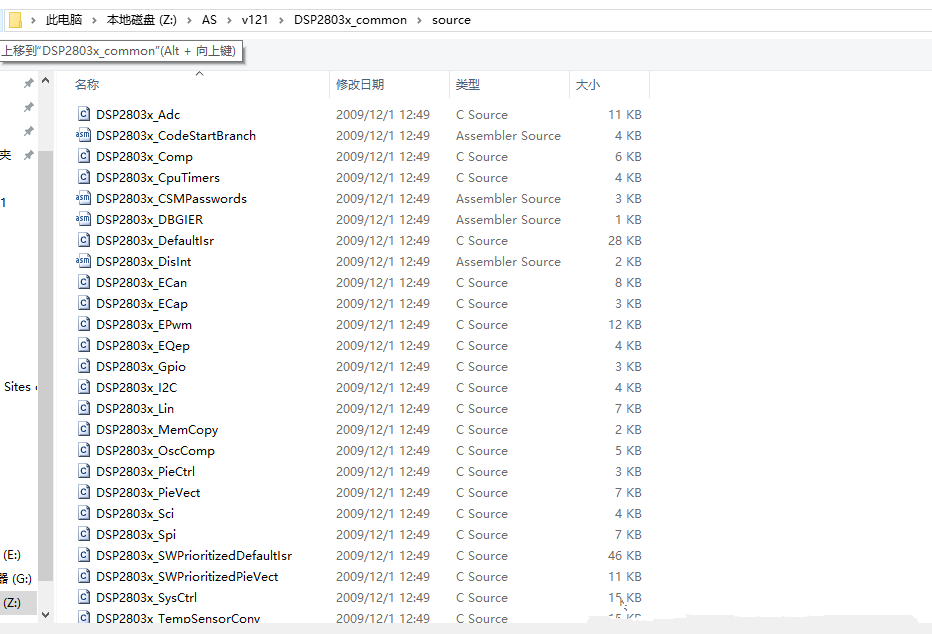This screenshot has height=634, width=932.
Task: Click the topmost pin icon in navigation pane
Action: [28, 83]
